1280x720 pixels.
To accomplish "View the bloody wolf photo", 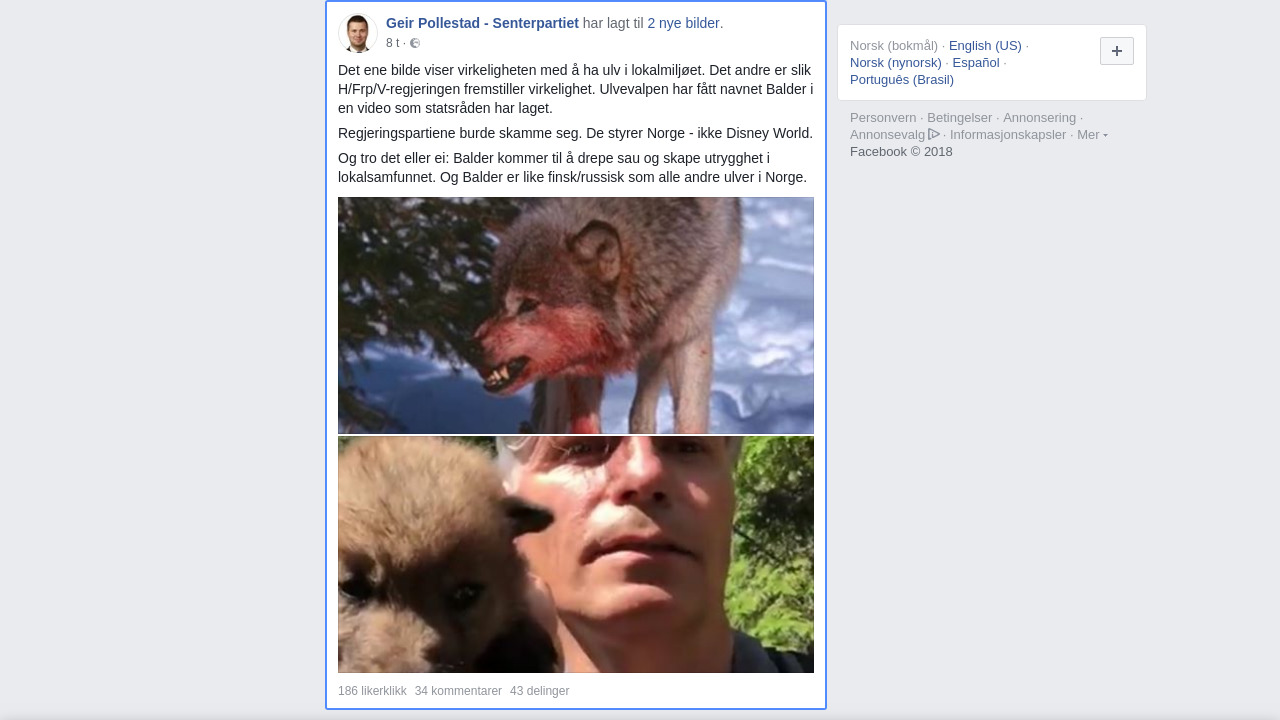I will [x=576, y=315].
